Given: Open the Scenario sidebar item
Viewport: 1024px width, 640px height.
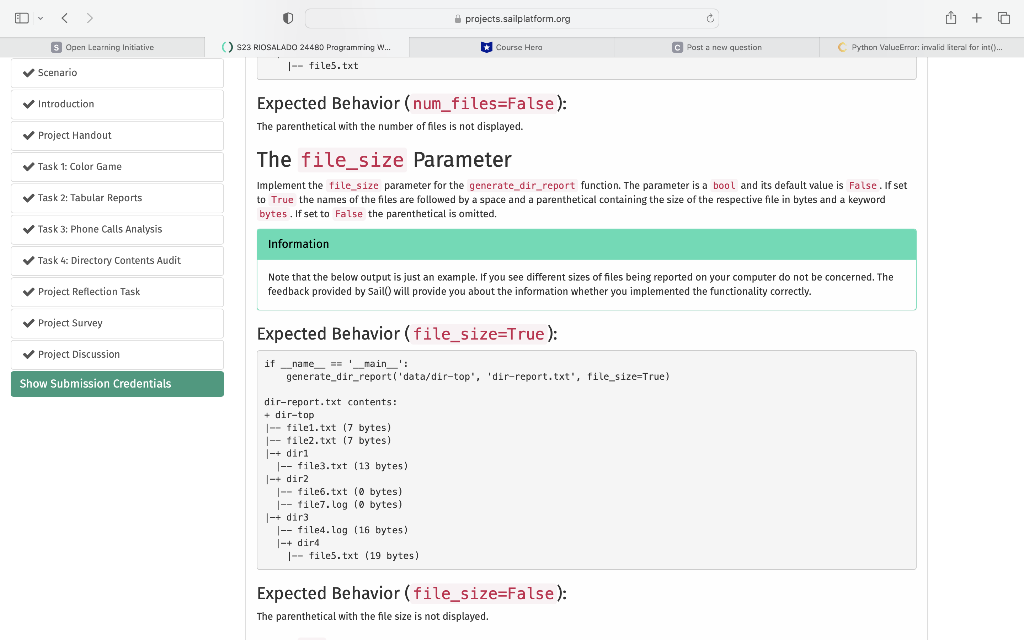Looking at the screenshot, I should click(118, 72).
